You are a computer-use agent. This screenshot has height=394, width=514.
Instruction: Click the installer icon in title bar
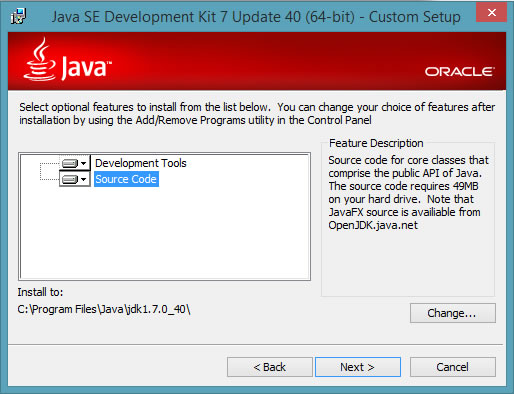[x=18, y=16]
